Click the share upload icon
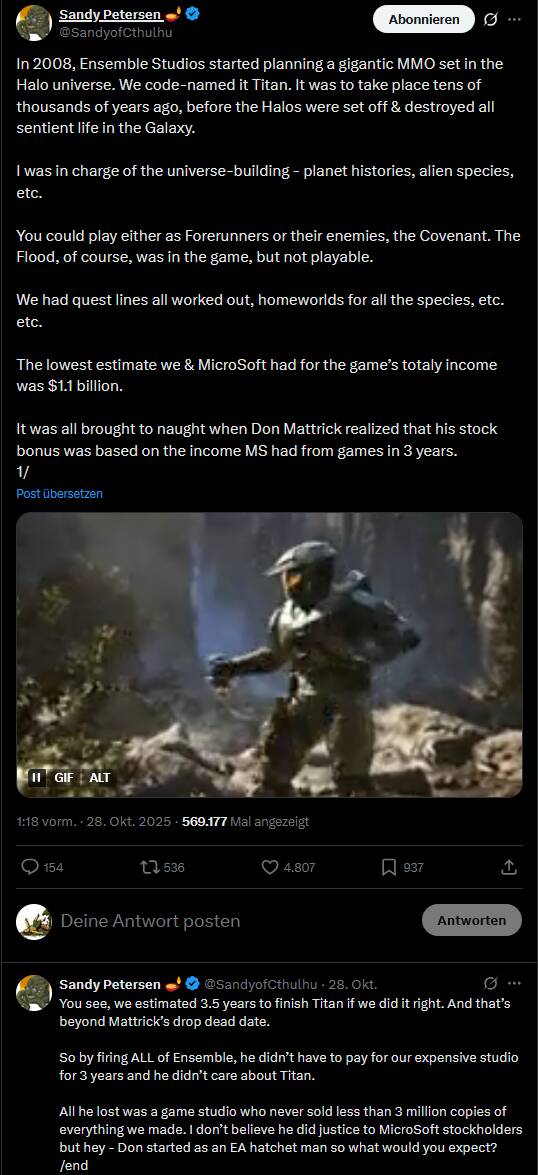Image resolution: width=538 pixels, height=1175 pixels. pos(509,867)
